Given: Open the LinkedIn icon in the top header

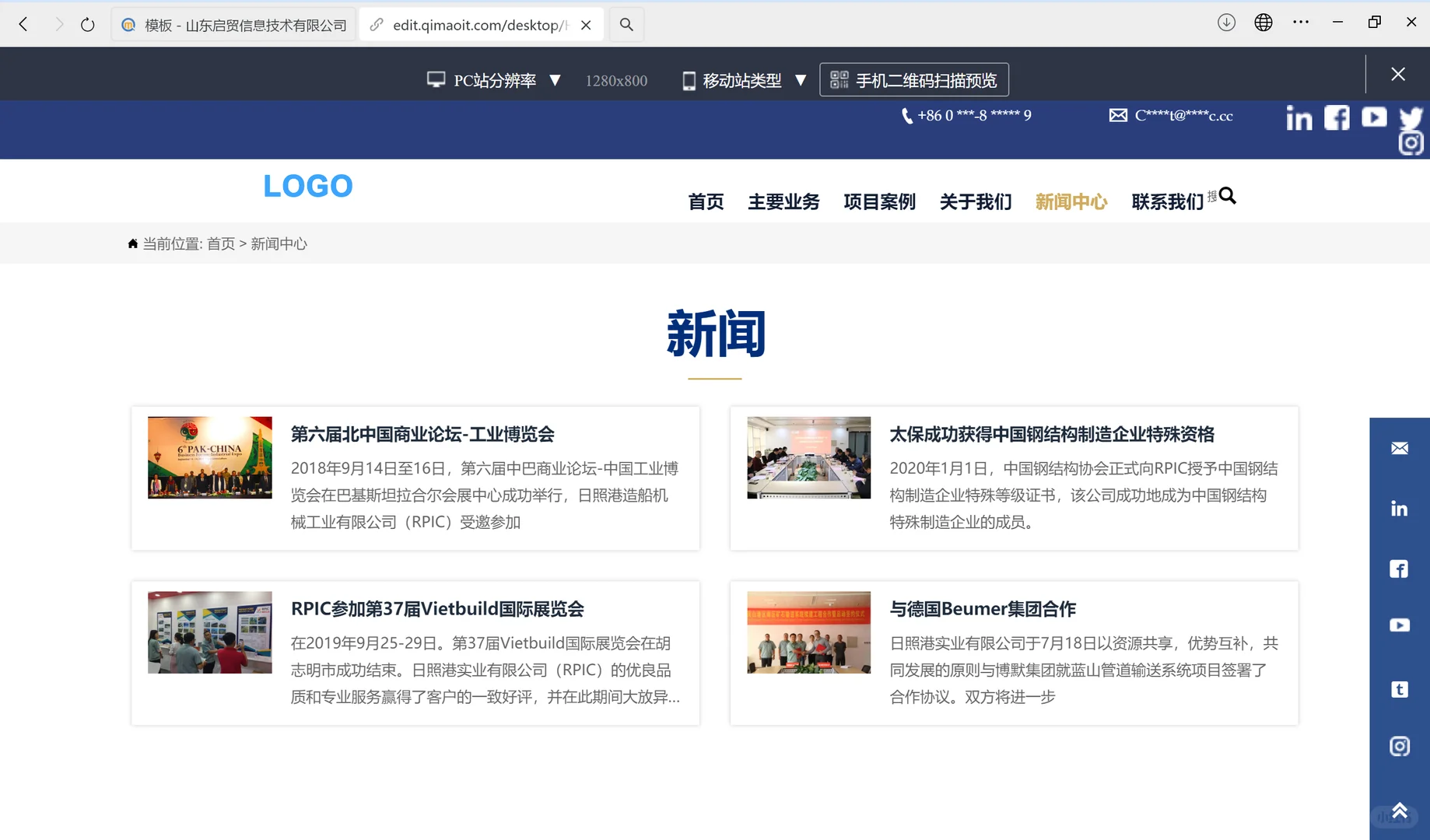Looking at the screenshot, I should tap(1299, 117).
